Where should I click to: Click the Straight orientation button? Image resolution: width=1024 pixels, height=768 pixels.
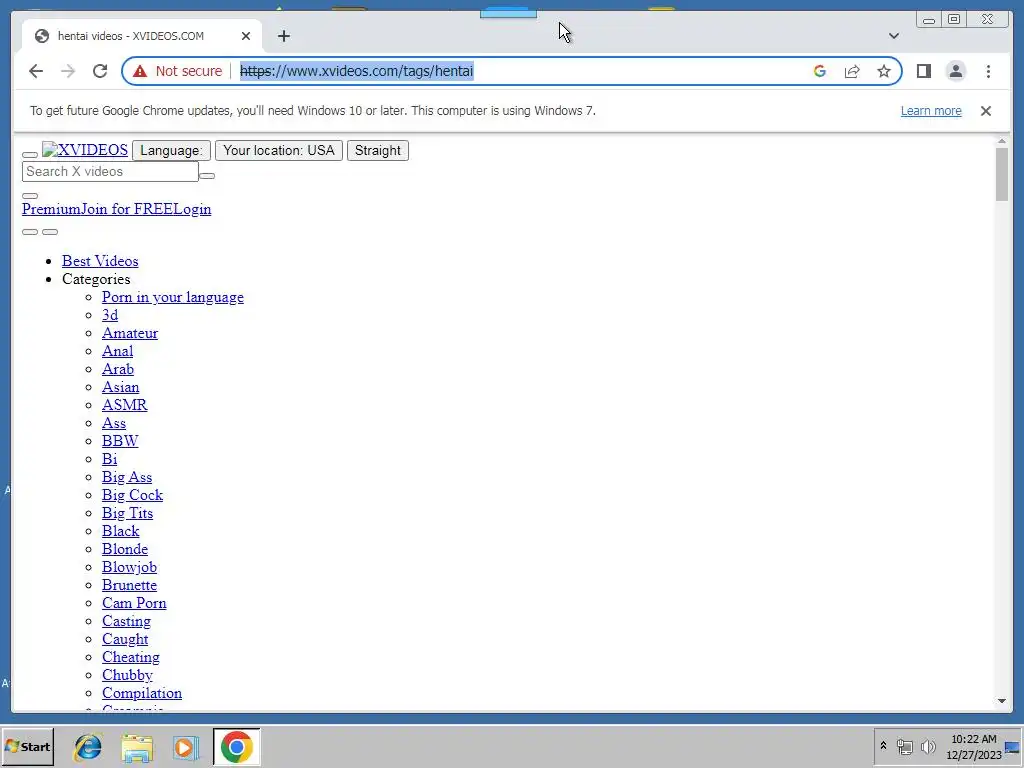377,150
